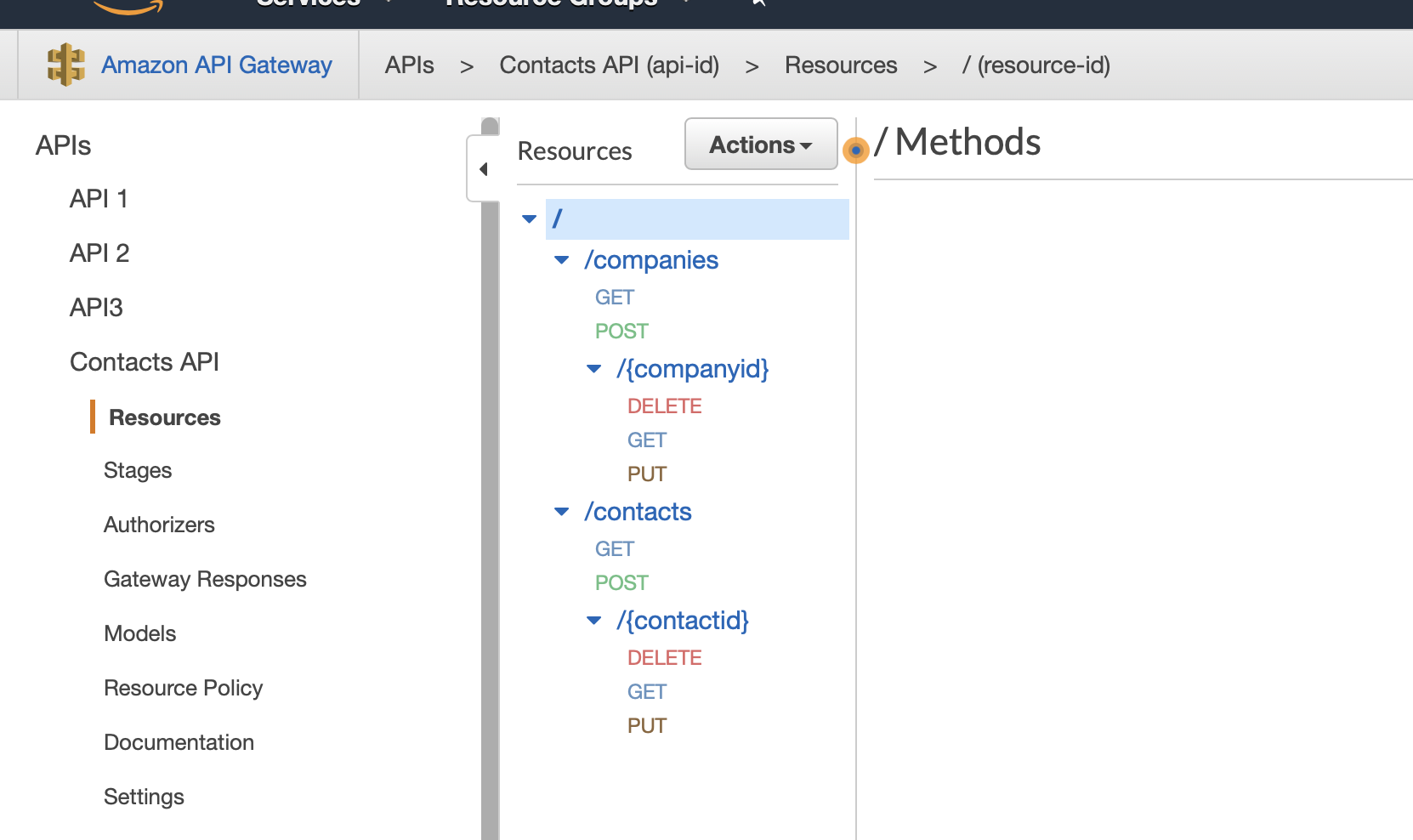
Task: Open the Resource Policy section
Action: point(184,688)
